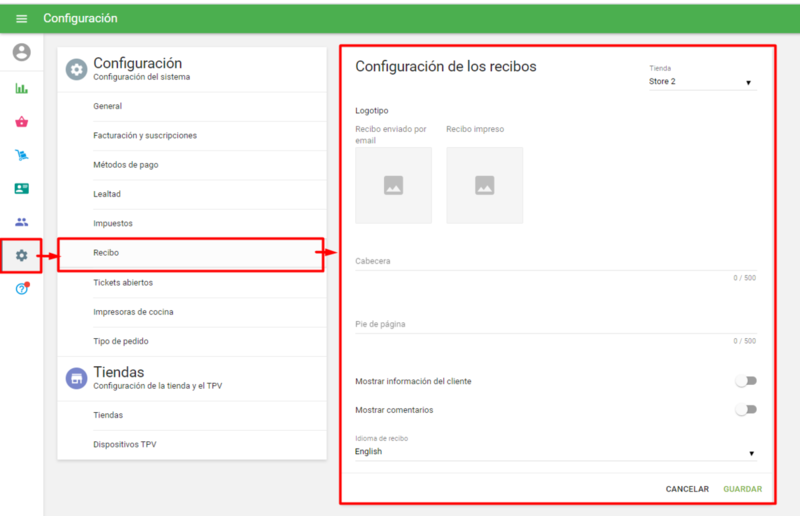Enable Mostrar información del cliente switch
Viewport: 800px width, 516px height.
(x=745, y=381)
